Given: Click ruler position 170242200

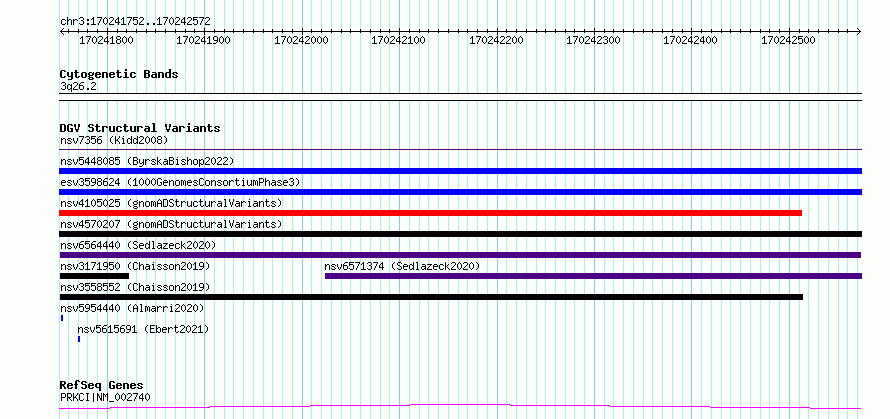Looking at the screenshot, I should coord(496,40).
